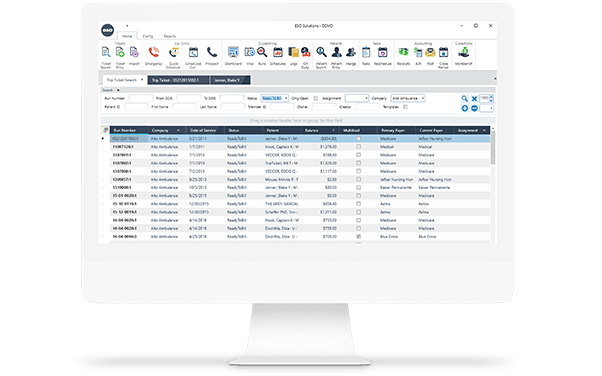Open the Trip Ticket 03212011002.1 tab

click(178, 80)
